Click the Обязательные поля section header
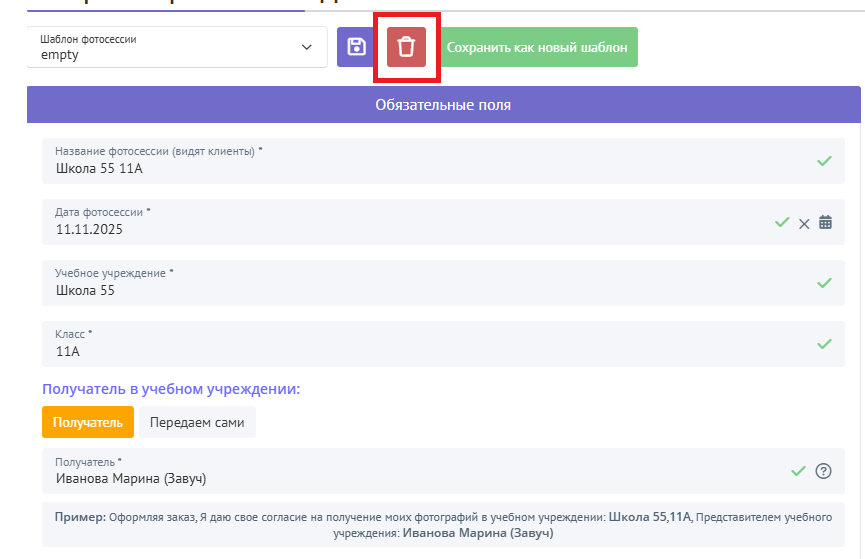 (x=443, y=105)
